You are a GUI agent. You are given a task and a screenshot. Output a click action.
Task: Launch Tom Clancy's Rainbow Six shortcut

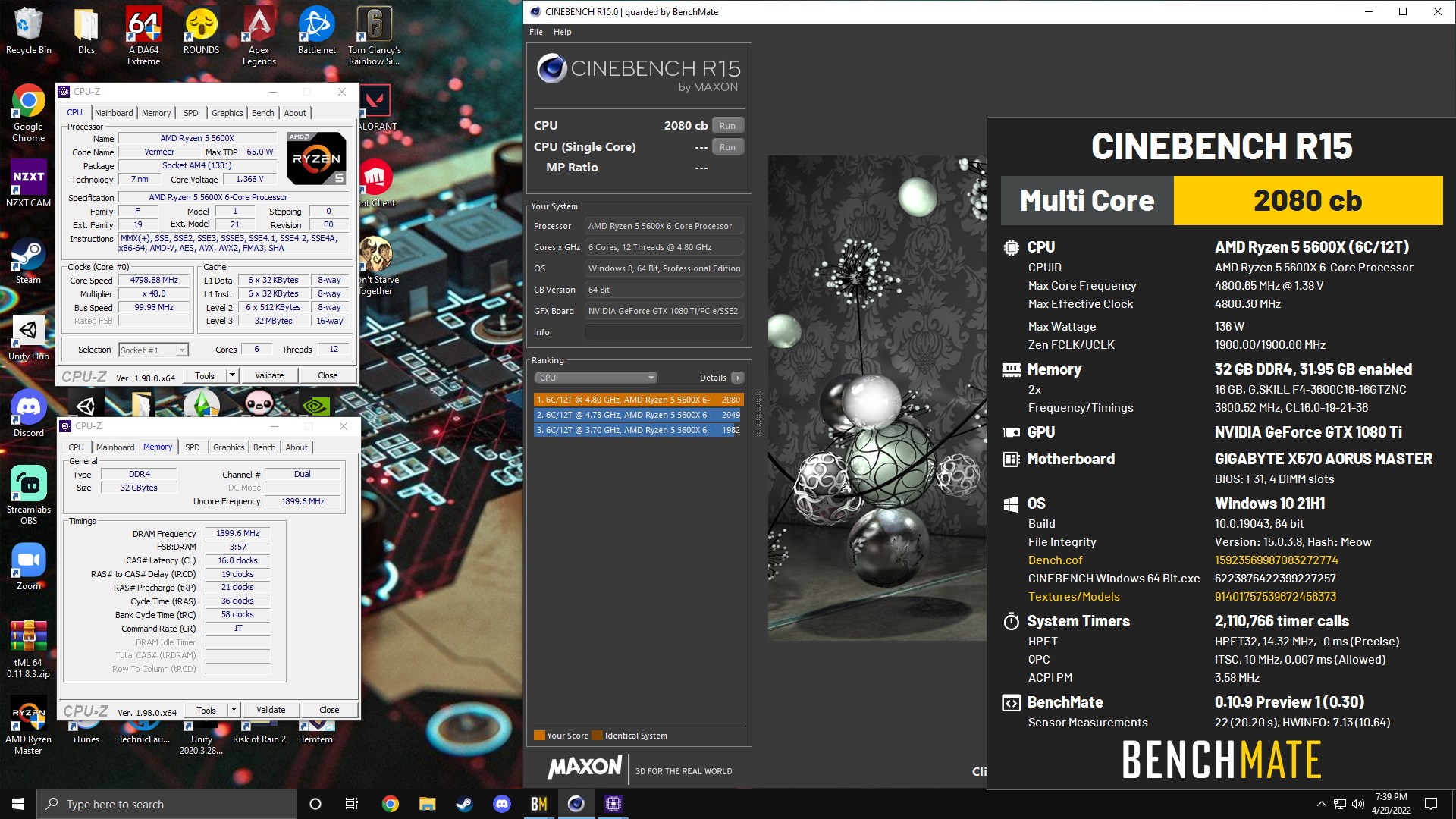[374, 36]
